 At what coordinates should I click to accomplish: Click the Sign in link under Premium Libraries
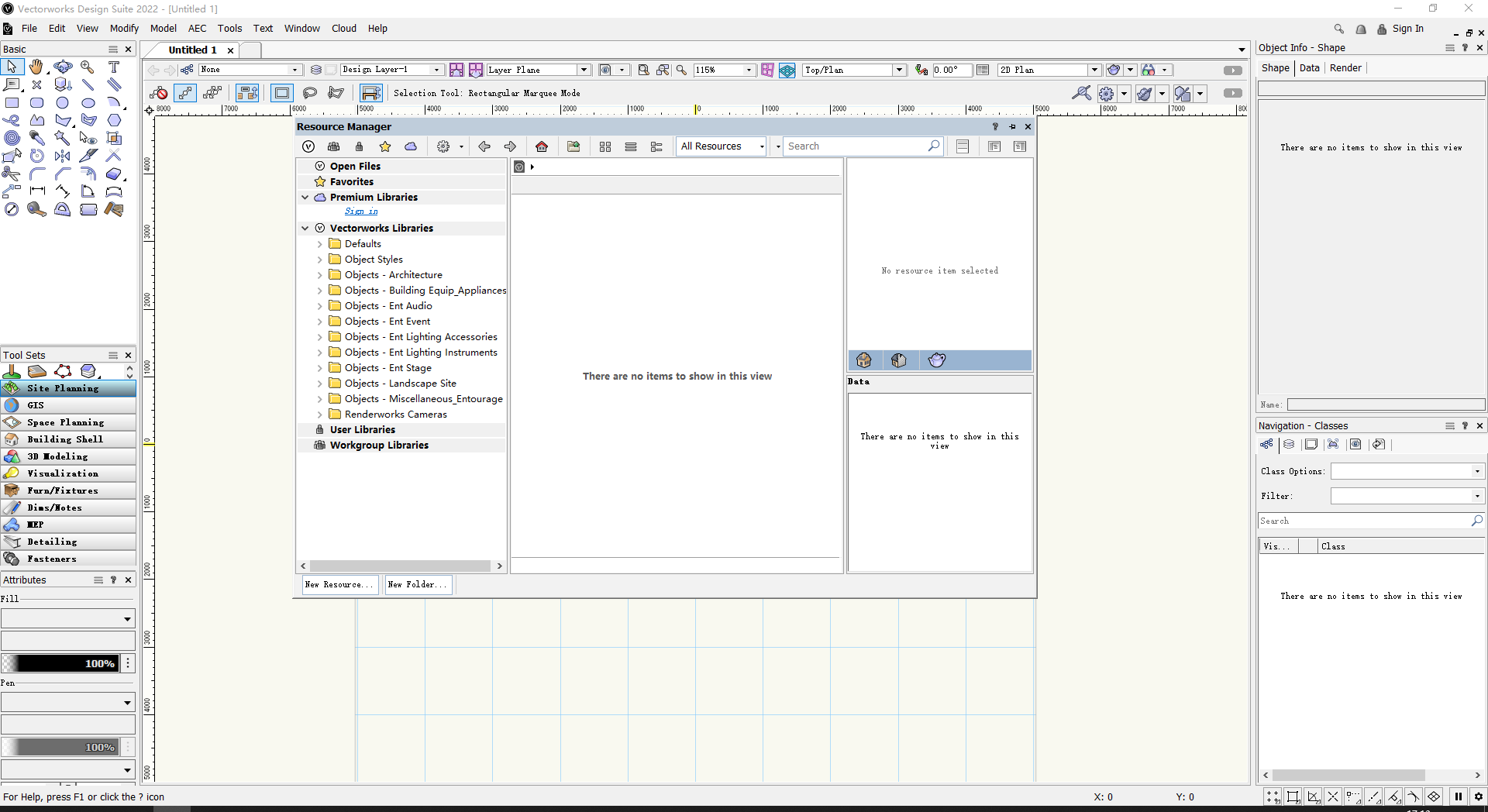tap(361, 212)
